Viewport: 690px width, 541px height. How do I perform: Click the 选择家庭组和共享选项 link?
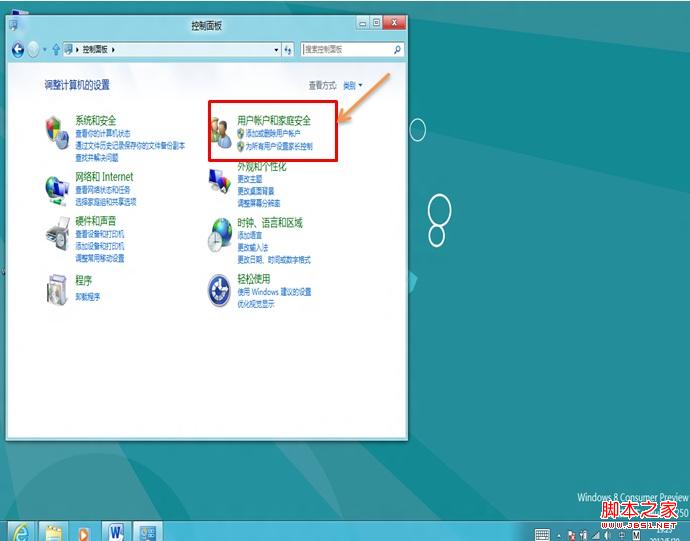[x=106, y=202]
